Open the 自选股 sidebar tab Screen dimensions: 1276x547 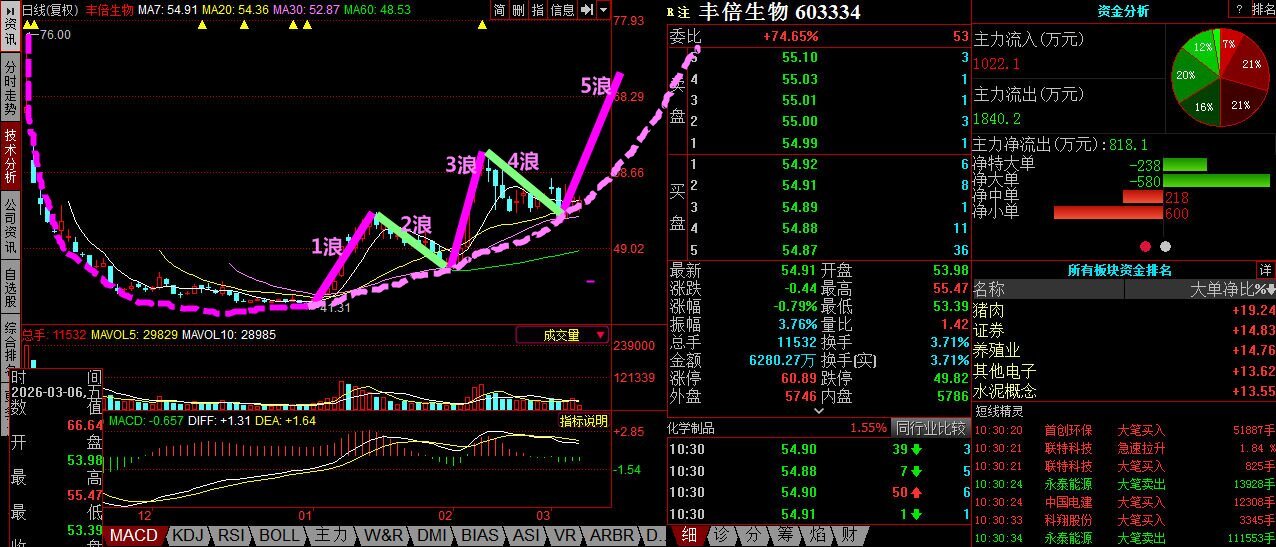coord(10,287)
